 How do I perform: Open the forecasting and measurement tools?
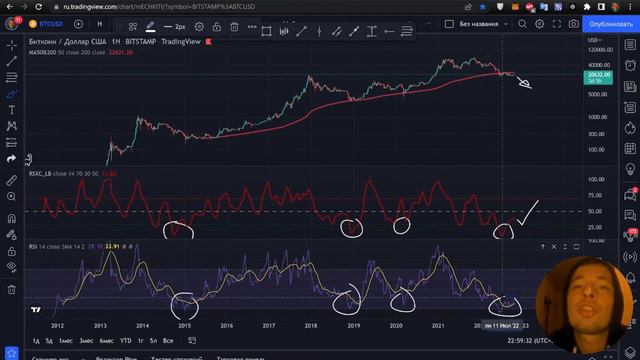pos(11,142)
